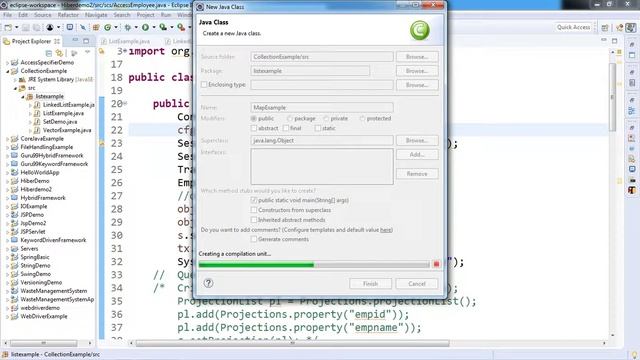
Task: Open the File menu
Action: 7,15
